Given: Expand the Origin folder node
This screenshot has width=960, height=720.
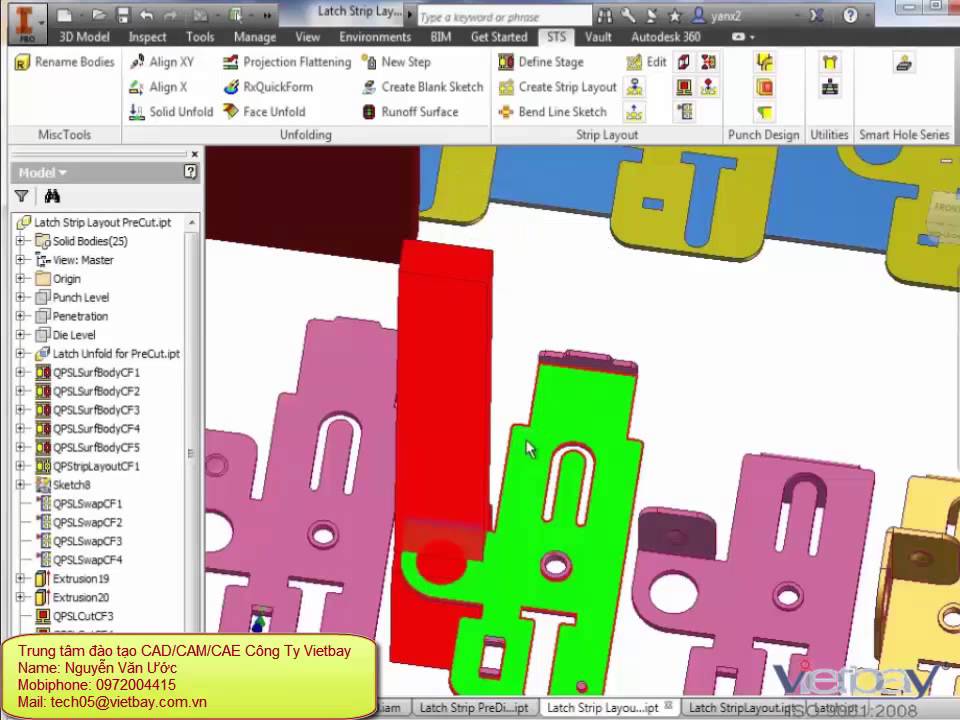Looking at the screenshot, I should (20, 279).
